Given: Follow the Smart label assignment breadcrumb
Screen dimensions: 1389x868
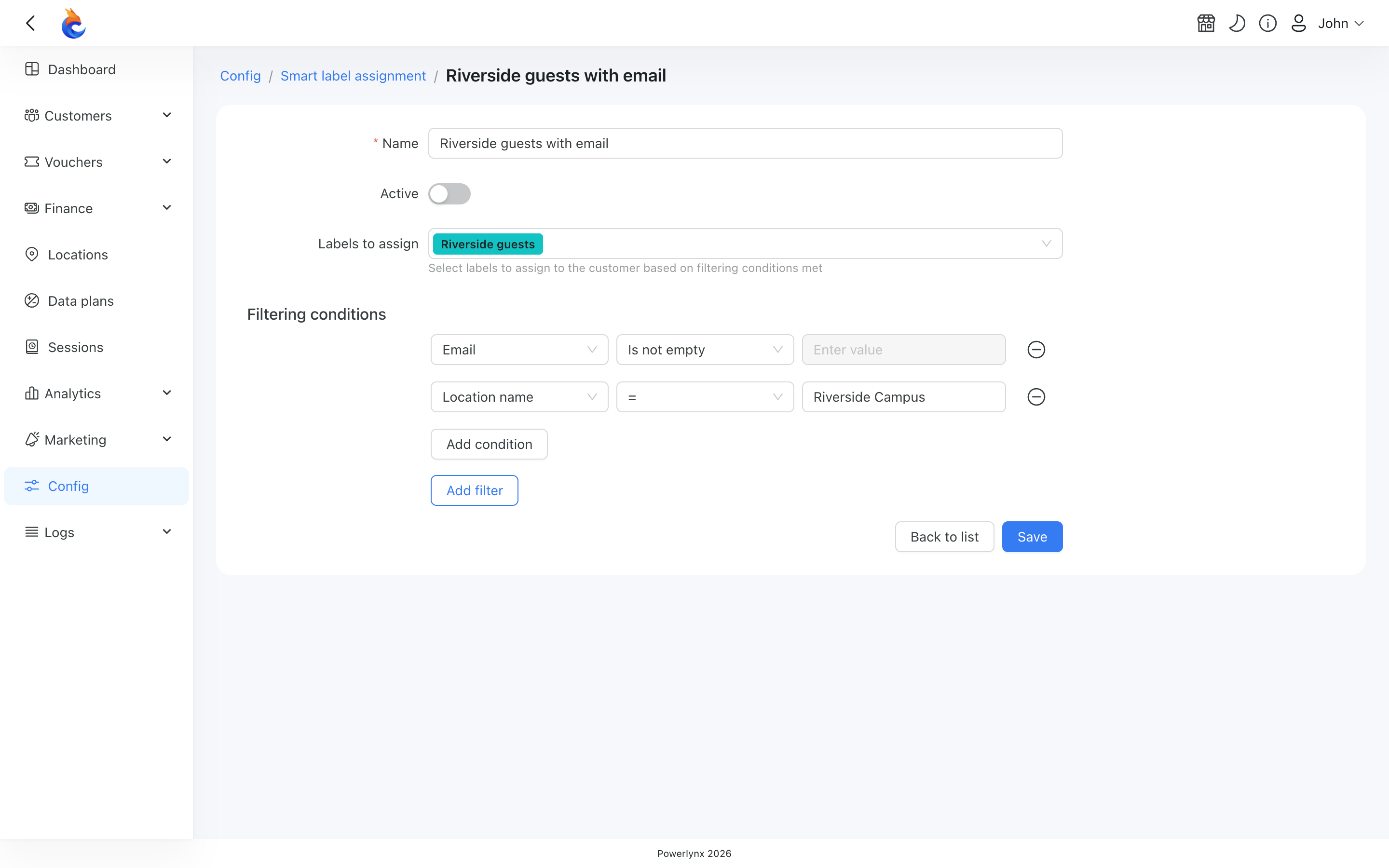Looking at the screenshot, I should [x=353, y=76].
